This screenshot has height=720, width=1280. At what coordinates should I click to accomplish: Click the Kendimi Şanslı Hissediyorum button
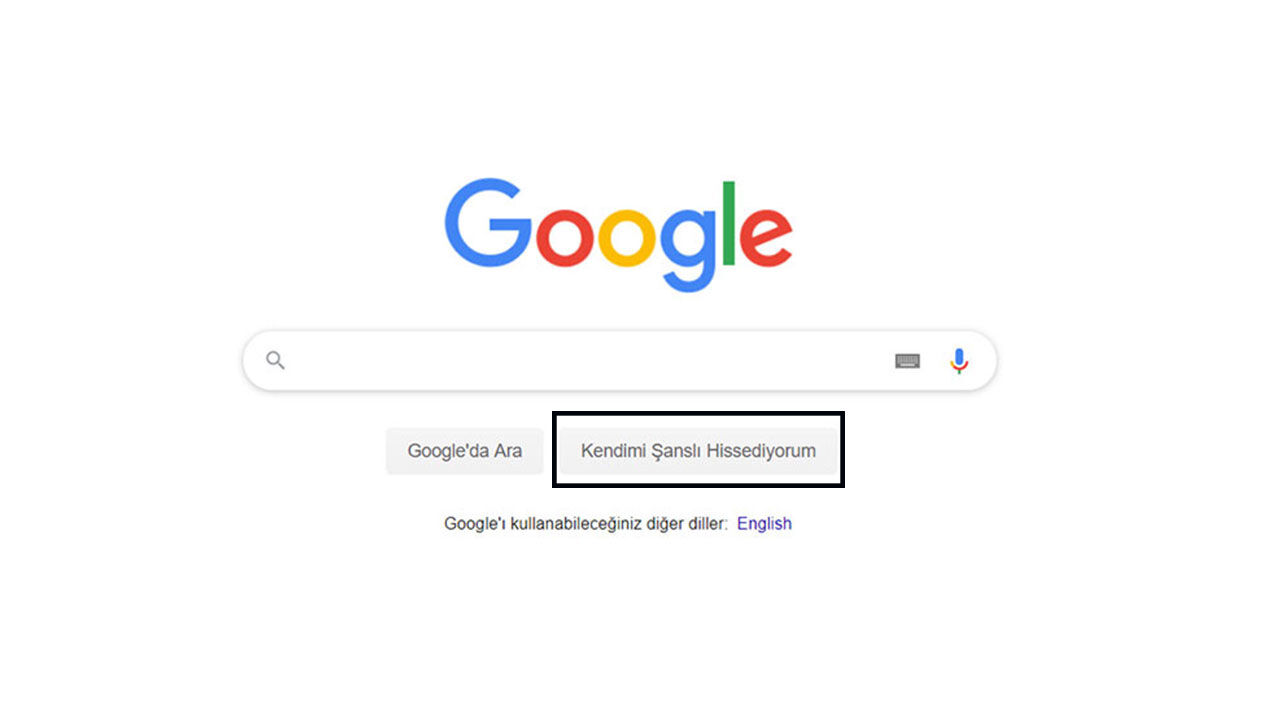(x=698, y=451)
